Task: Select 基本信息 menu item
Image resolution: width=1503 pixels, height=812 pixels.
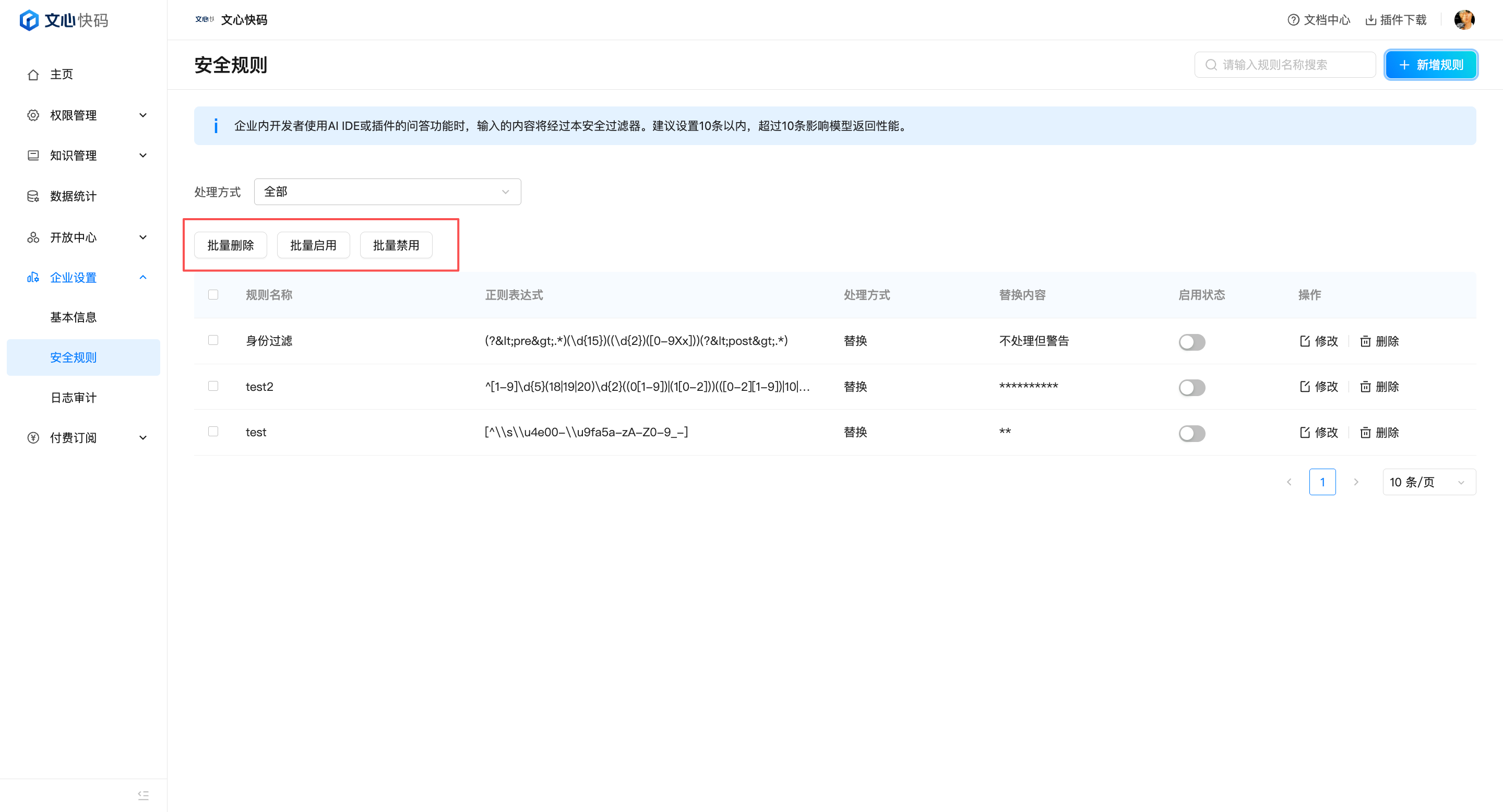Action: coord(74,317)
